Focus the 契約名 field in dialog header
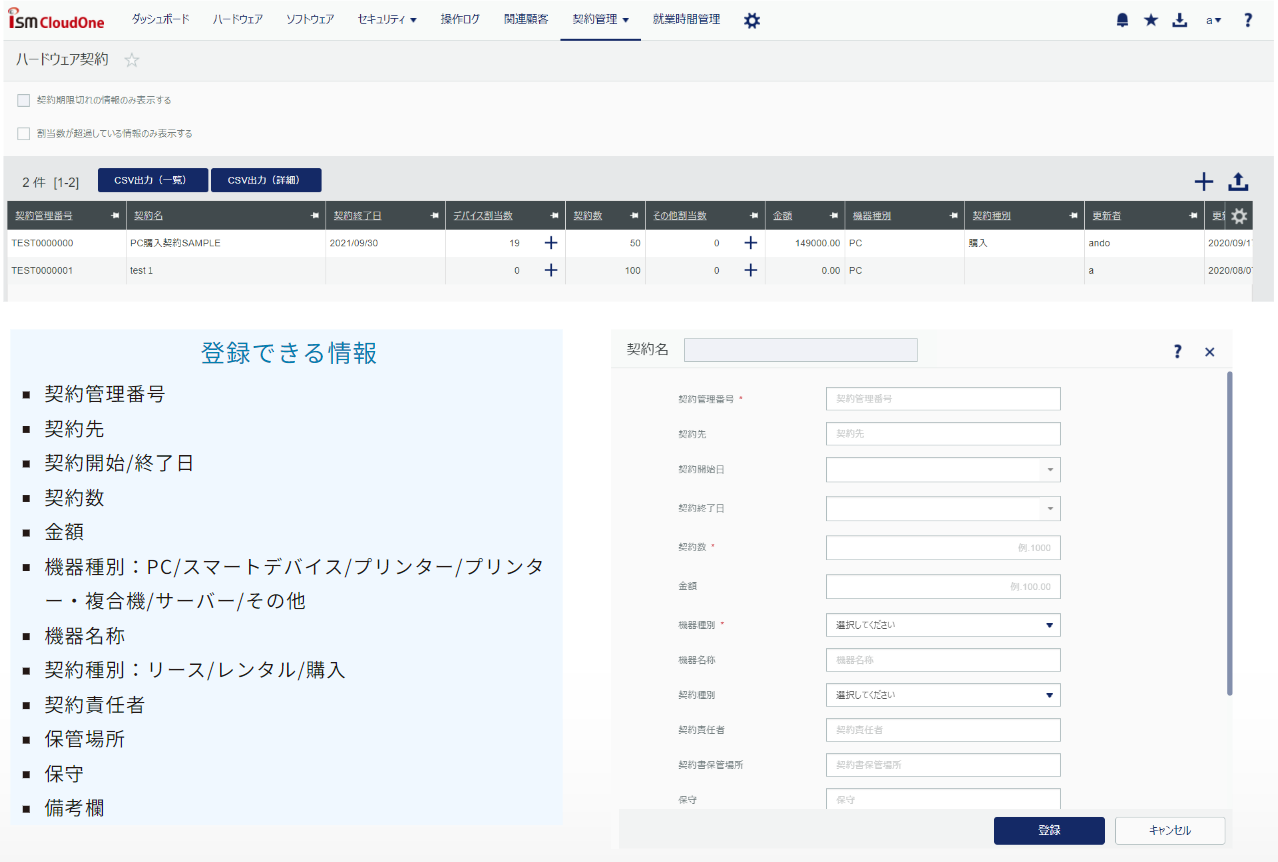This screenshot has width=1278, height=862. [x=800, y=350]
